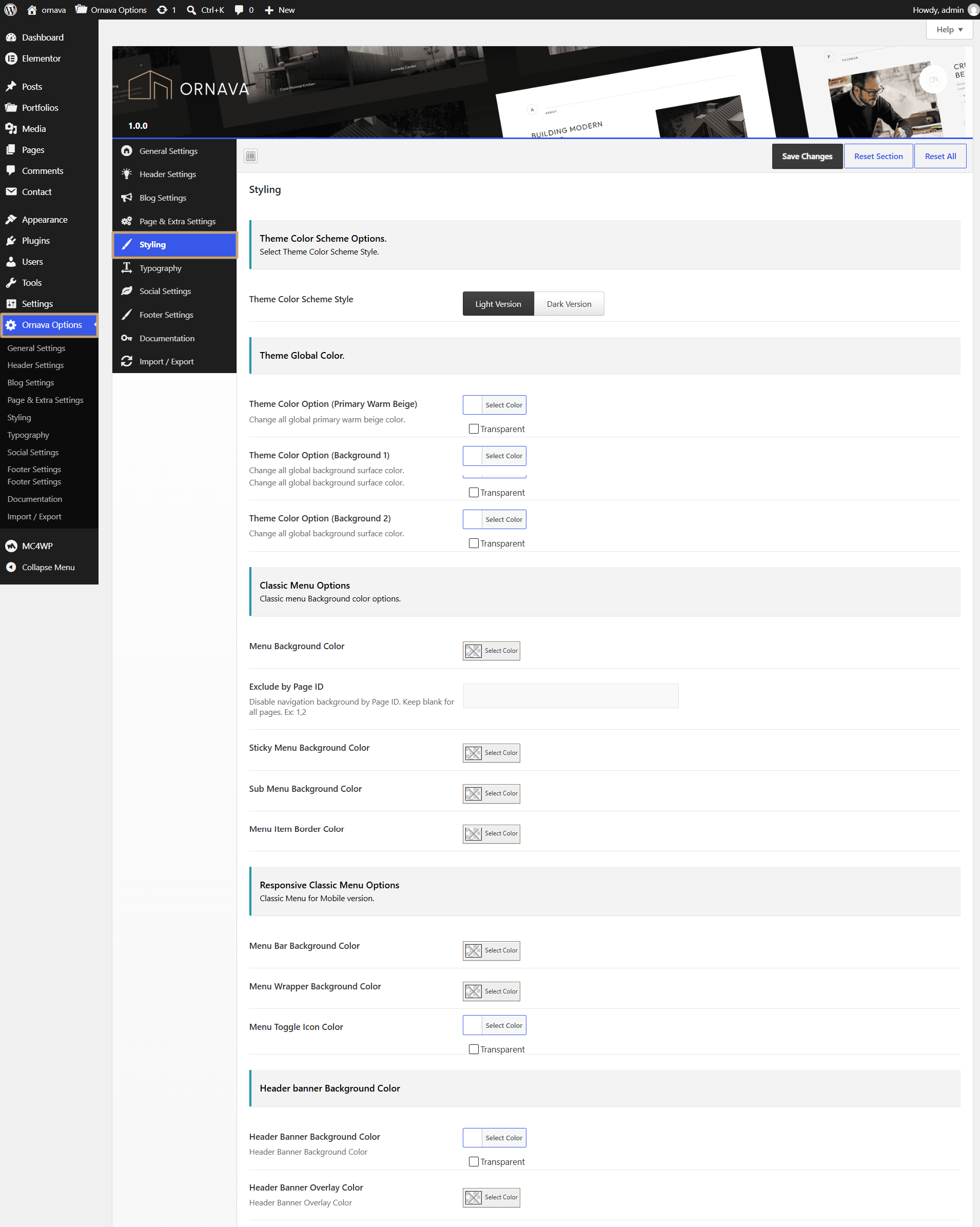
Task: Open Typography panel tab
Action: pyautogui.click(x=174, y=268)
